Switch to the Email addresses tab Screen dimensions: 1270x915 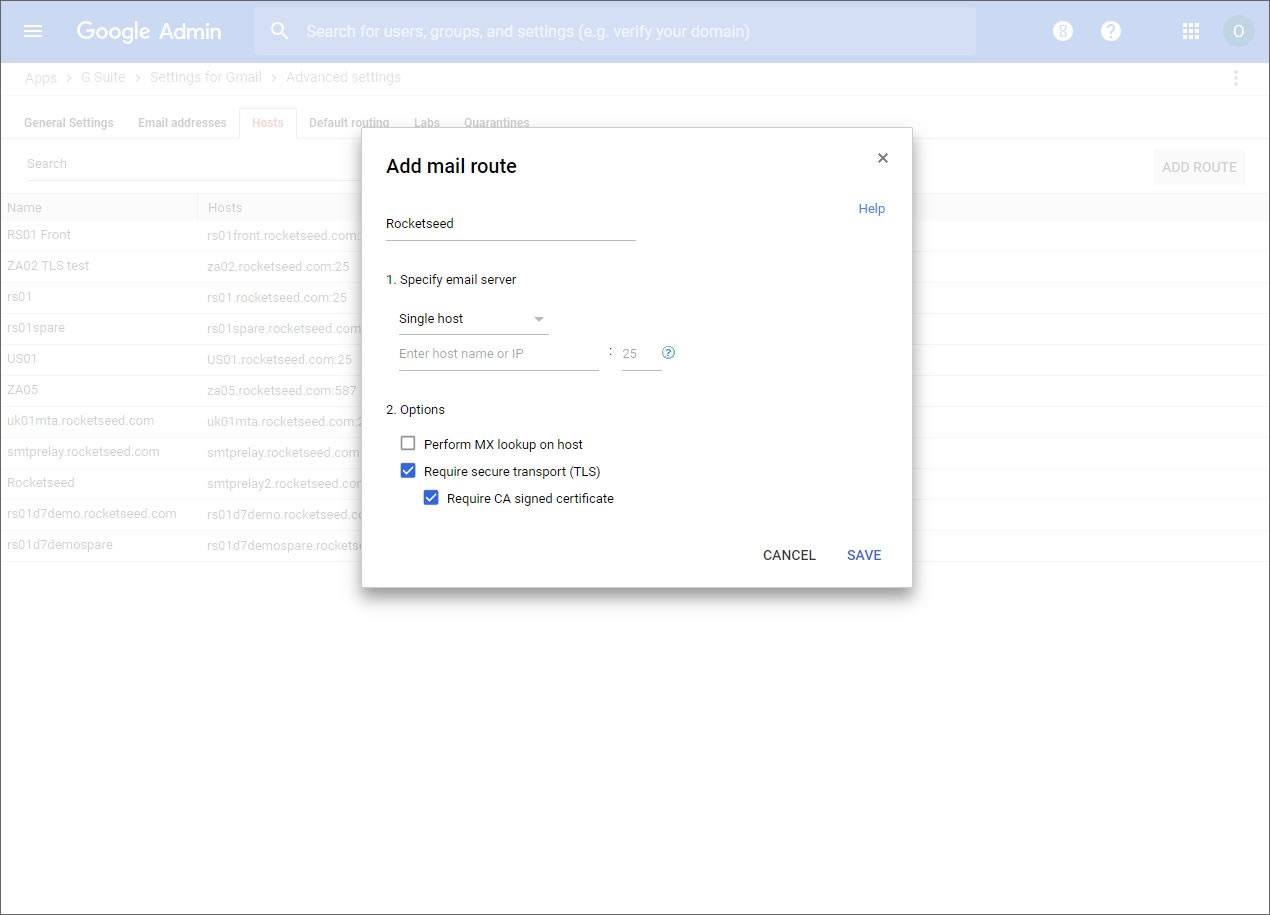coord(182,123)
